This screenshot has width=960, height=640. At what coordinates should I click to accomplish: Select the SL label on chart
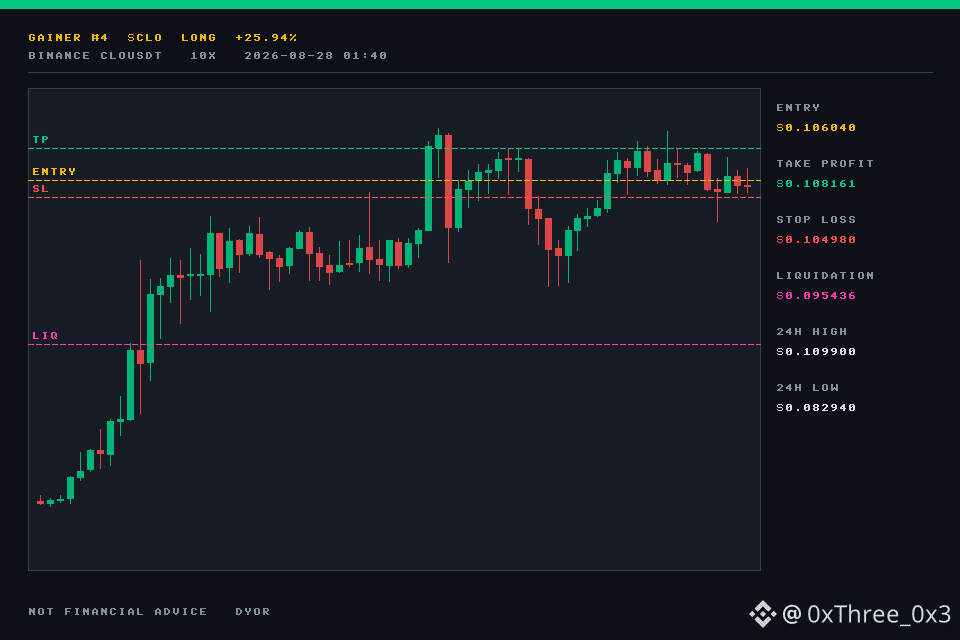point(40,189)
